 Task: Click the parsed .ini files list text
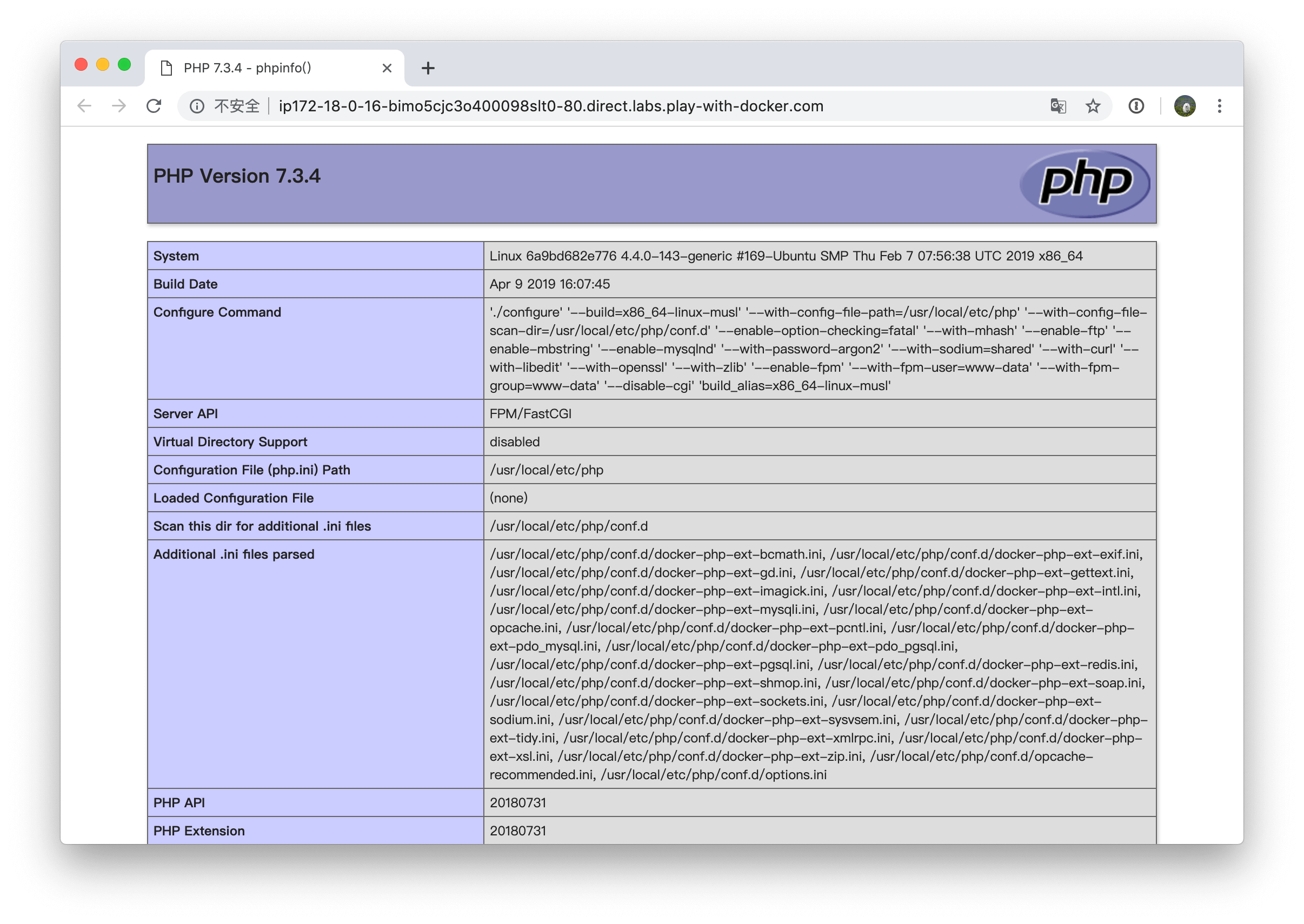click(x=818, y=664)
